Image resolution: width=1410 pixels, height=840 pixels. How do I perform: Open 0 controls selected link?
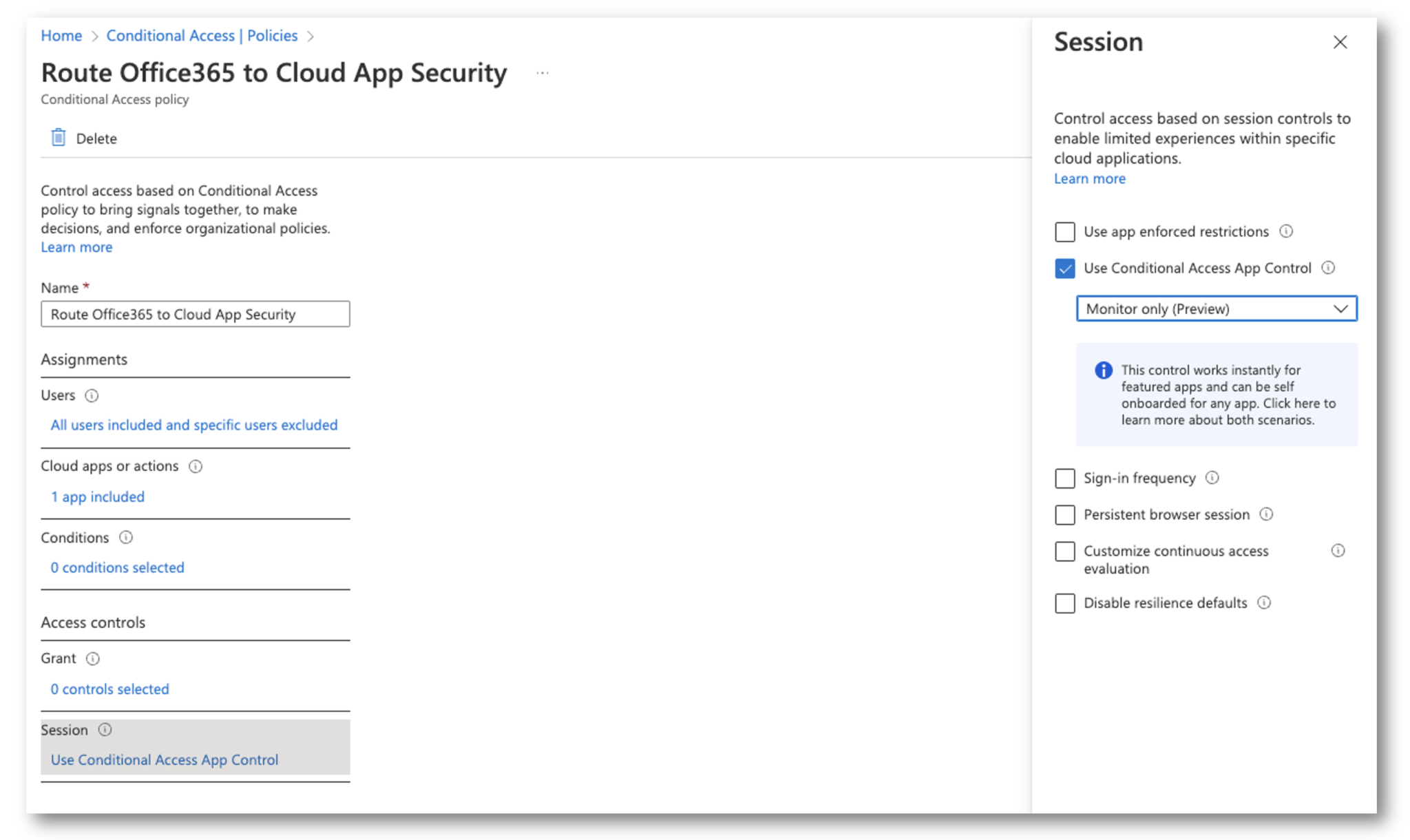(x=110, y=689)
